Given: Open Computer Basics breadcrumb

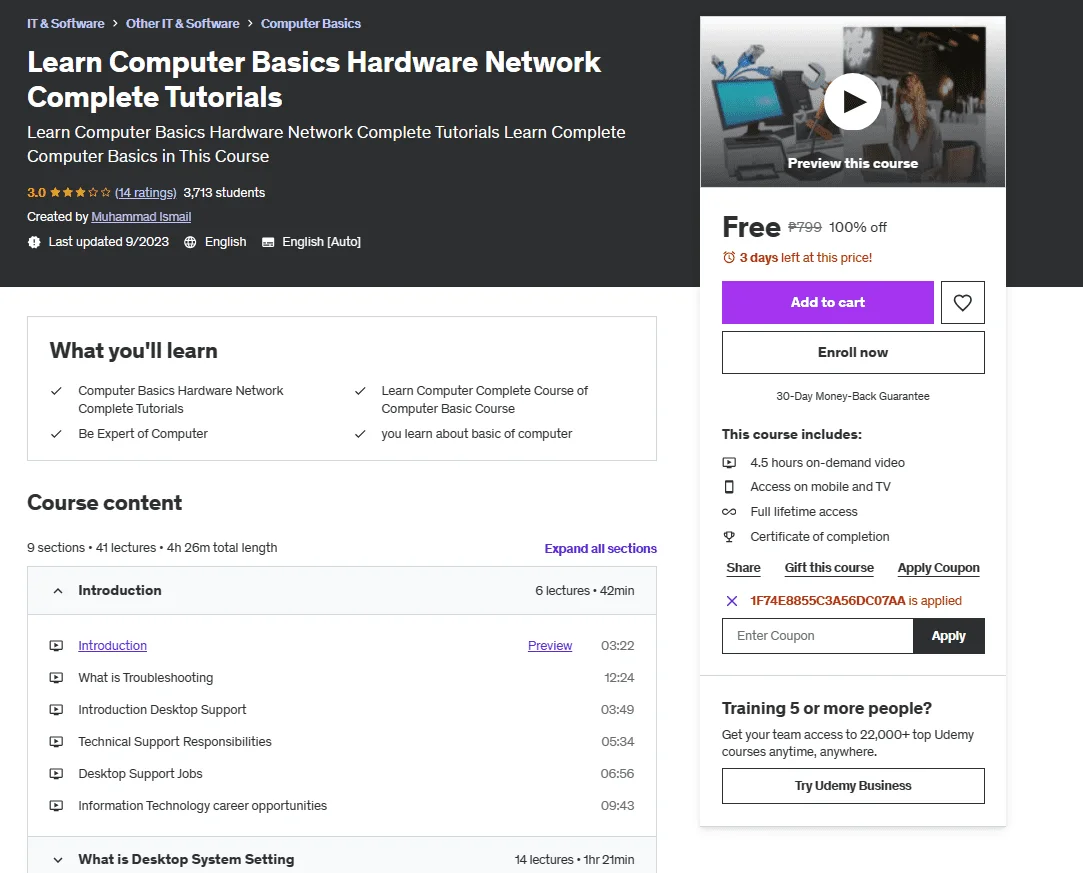Looking at the screenshot, I should pyautogui.click(x=311, y=23).
